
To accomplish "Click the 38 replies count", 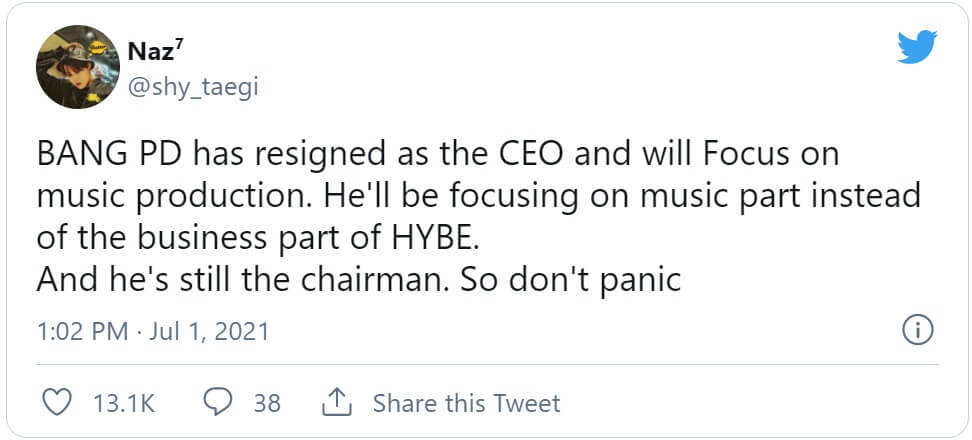I will (267, 404).
